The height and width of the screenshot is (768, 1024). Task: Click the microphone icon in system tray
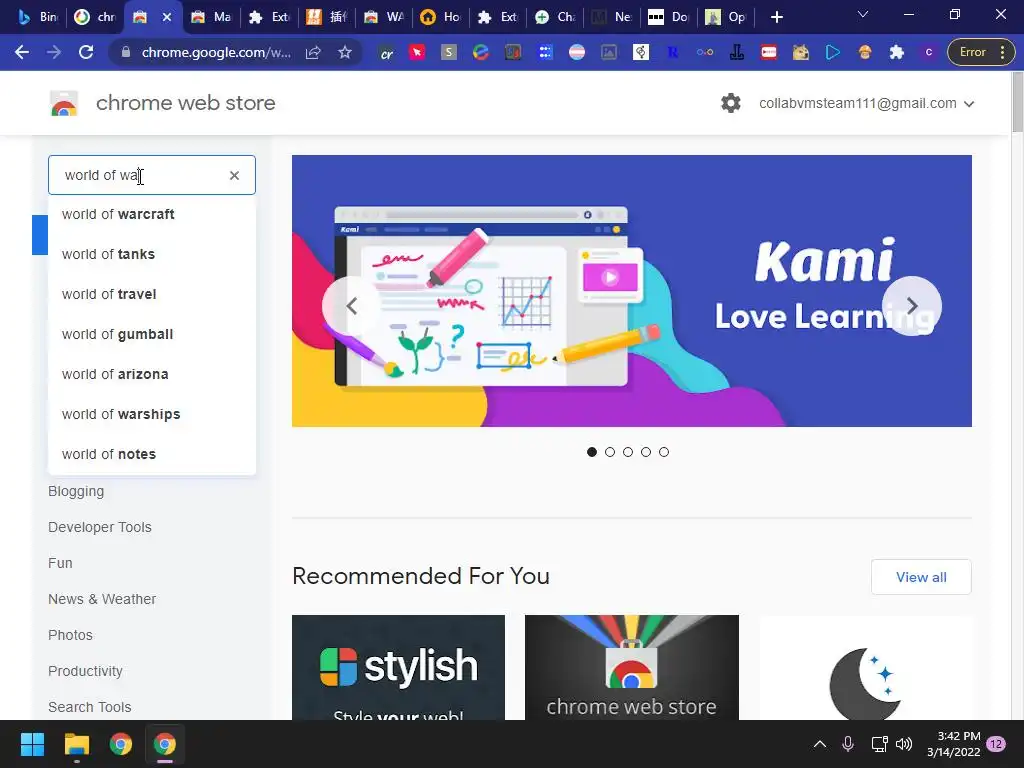click(848, 744)
